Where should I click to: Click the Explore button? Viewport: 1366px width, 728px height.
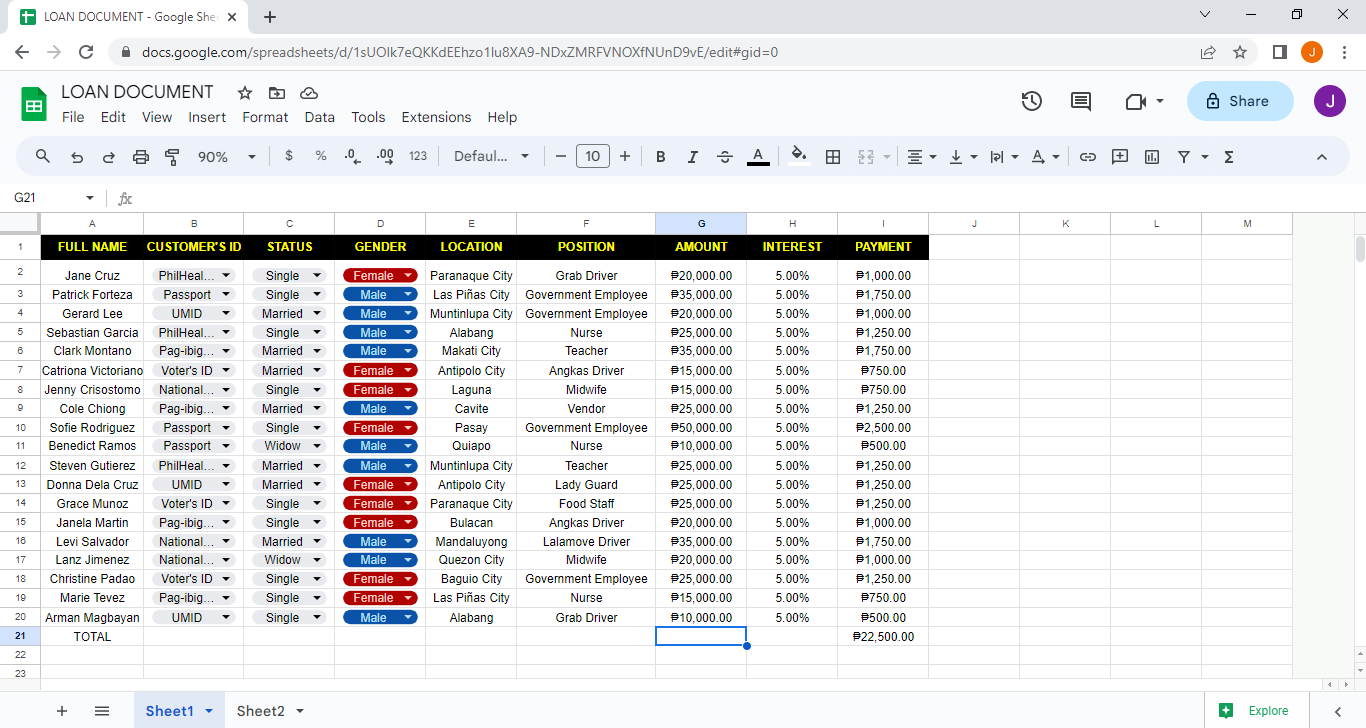tap(1257, 711)
